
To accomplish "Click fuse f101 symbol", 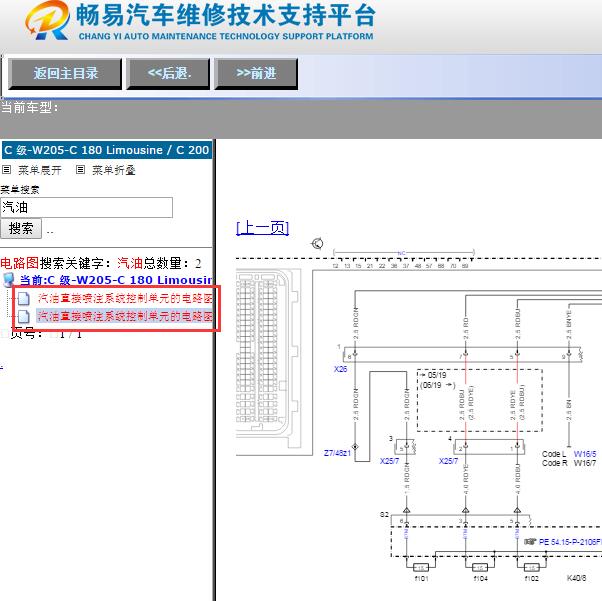I will click(x=420, y=568).
